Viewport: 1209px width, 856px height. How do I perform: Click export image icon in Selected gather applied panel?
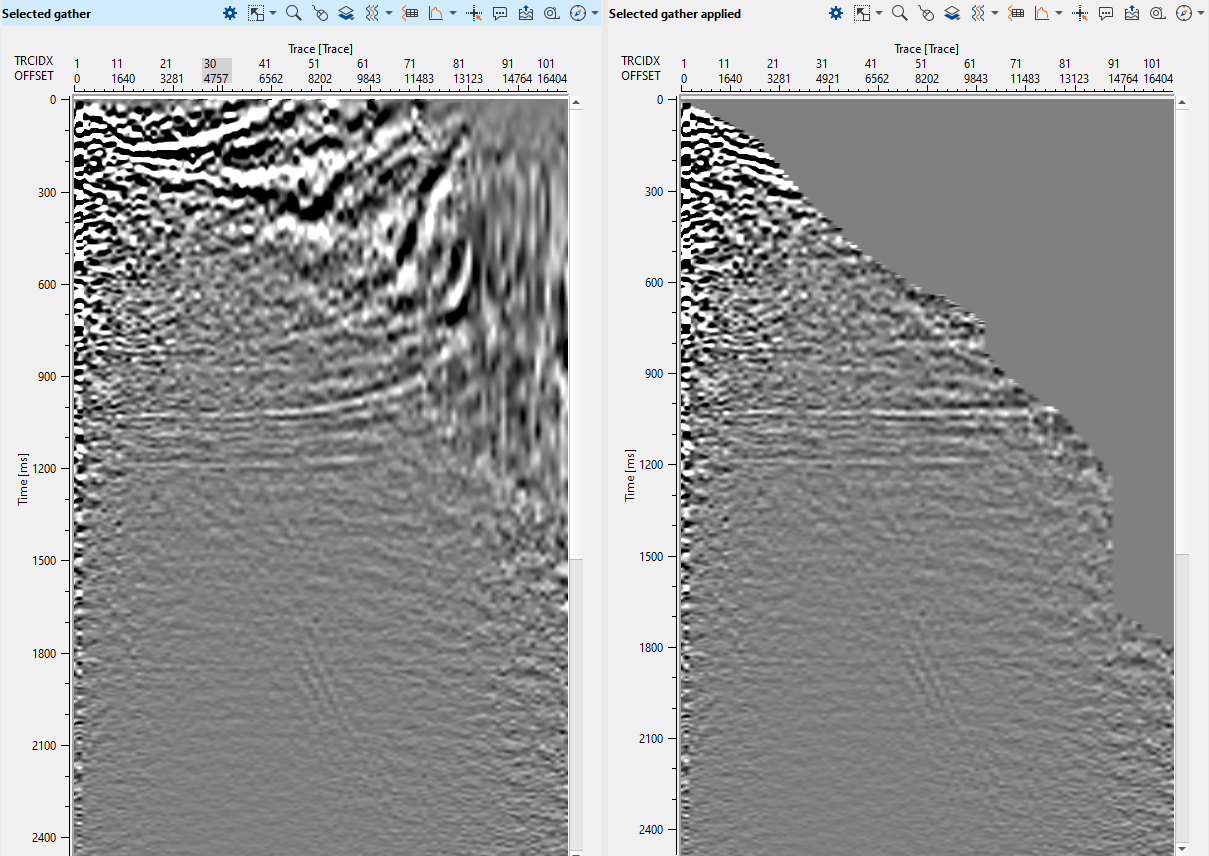[1132, 13]
